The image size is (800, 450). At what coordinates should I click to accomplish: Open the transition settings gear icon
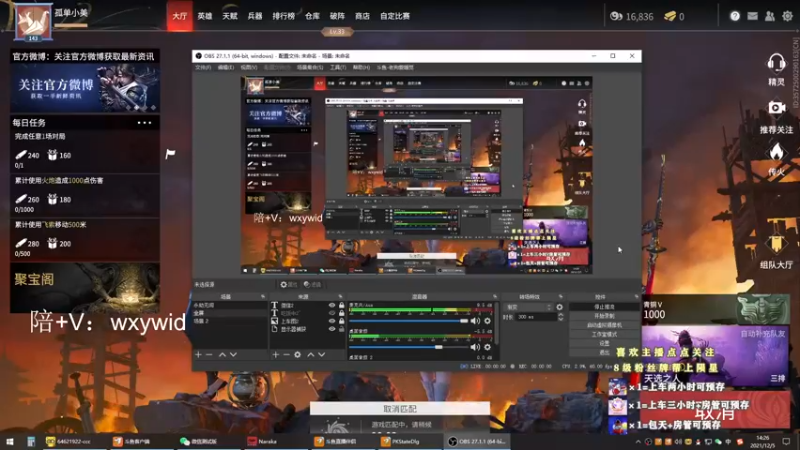(x=560, y=307)
